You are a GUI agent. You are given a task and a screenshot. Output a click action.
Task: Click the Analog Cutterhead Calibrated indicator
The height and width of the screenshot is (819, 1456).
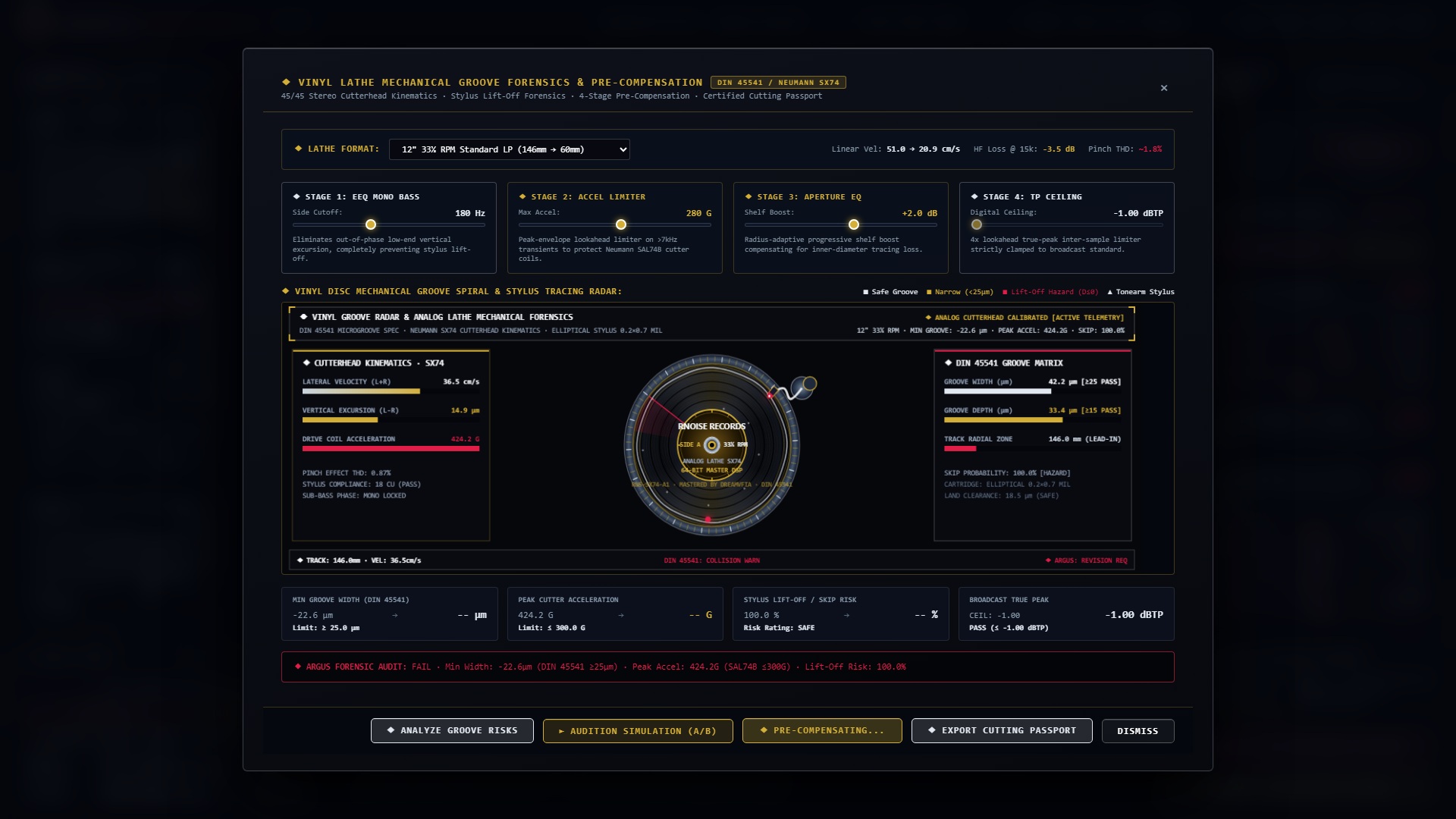point(1025,318)
